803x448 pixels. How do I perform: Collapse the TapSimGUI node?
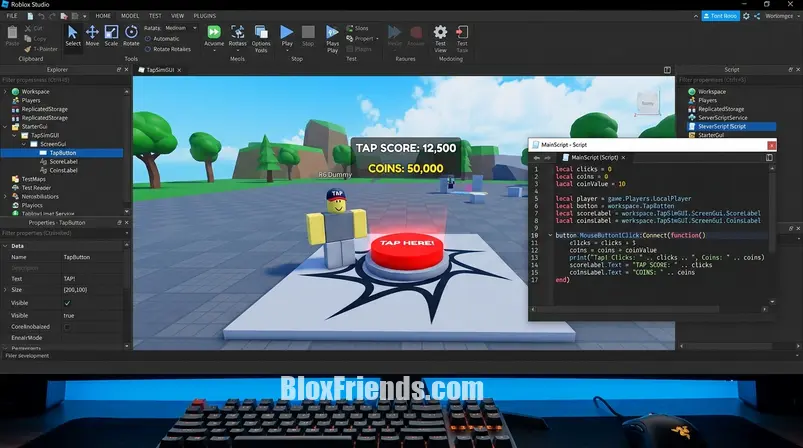click(14, 135)
